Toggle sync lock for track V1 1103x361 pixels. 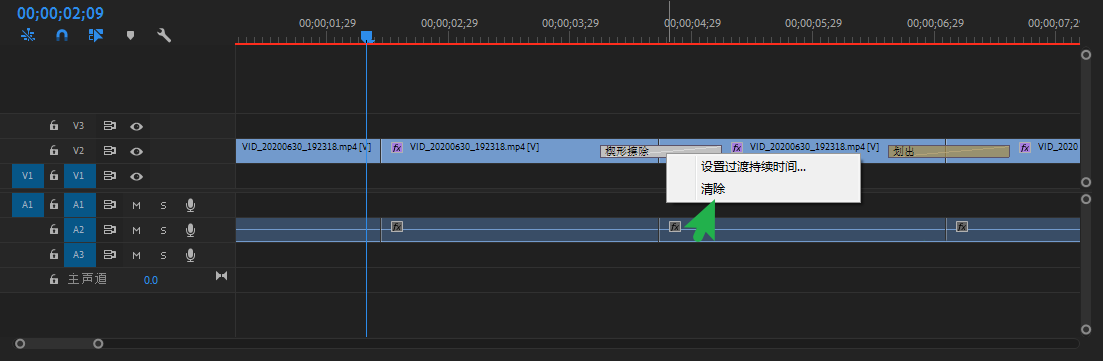[109, 176]
